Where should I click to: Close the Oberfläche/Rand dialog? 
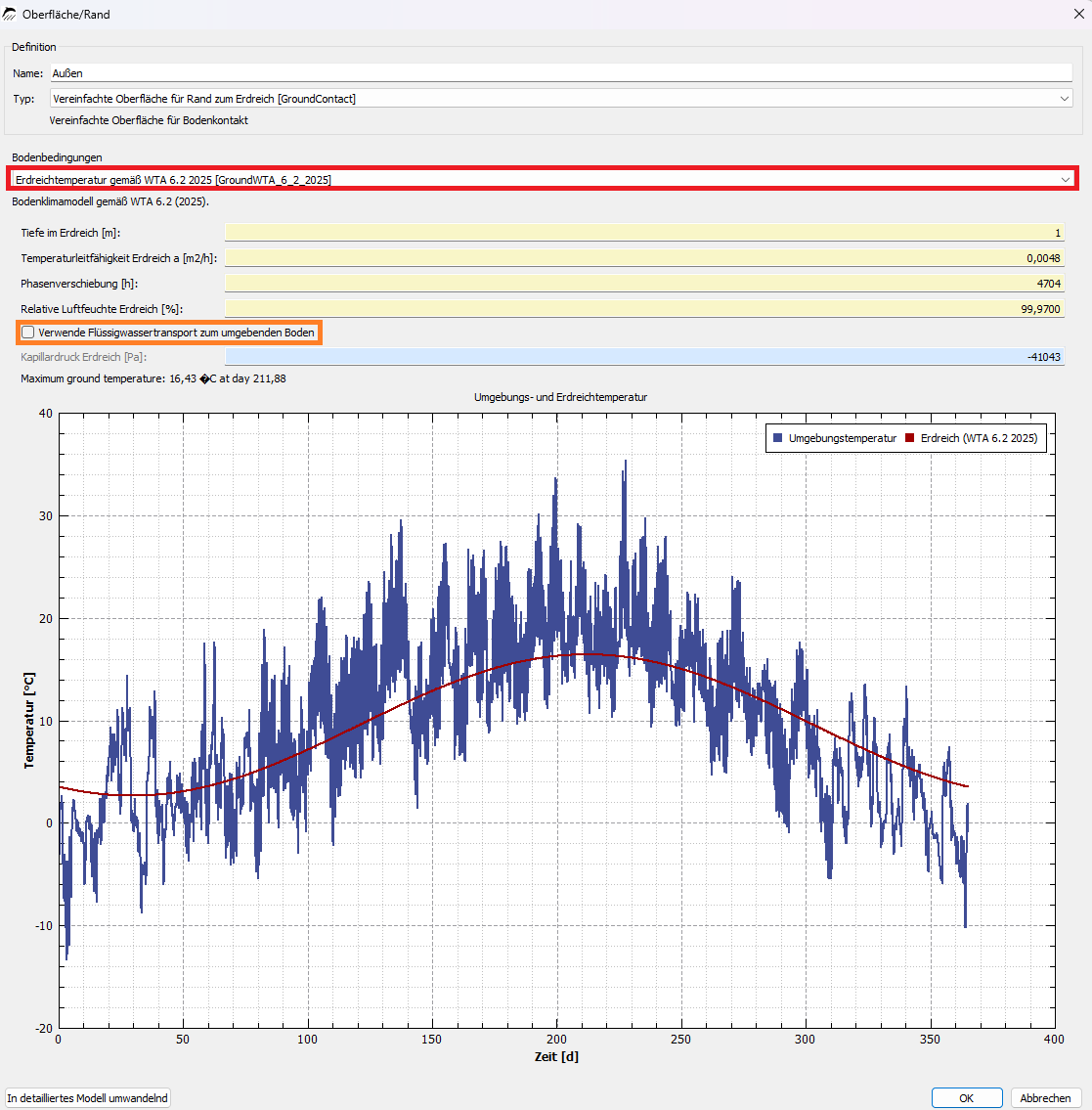click(x=1078, y=14)
